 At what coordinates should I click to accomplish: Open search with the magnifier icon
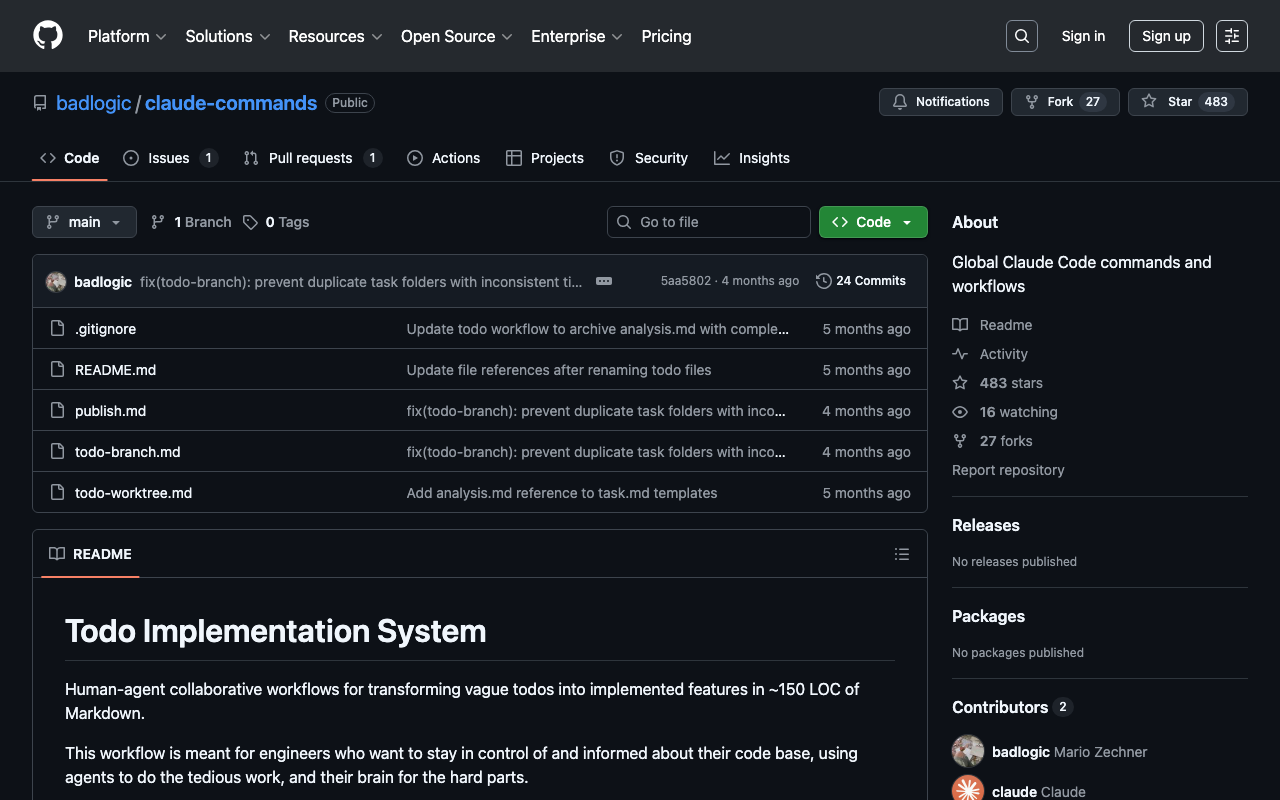pyautogui.click(x=1021, y=36)
